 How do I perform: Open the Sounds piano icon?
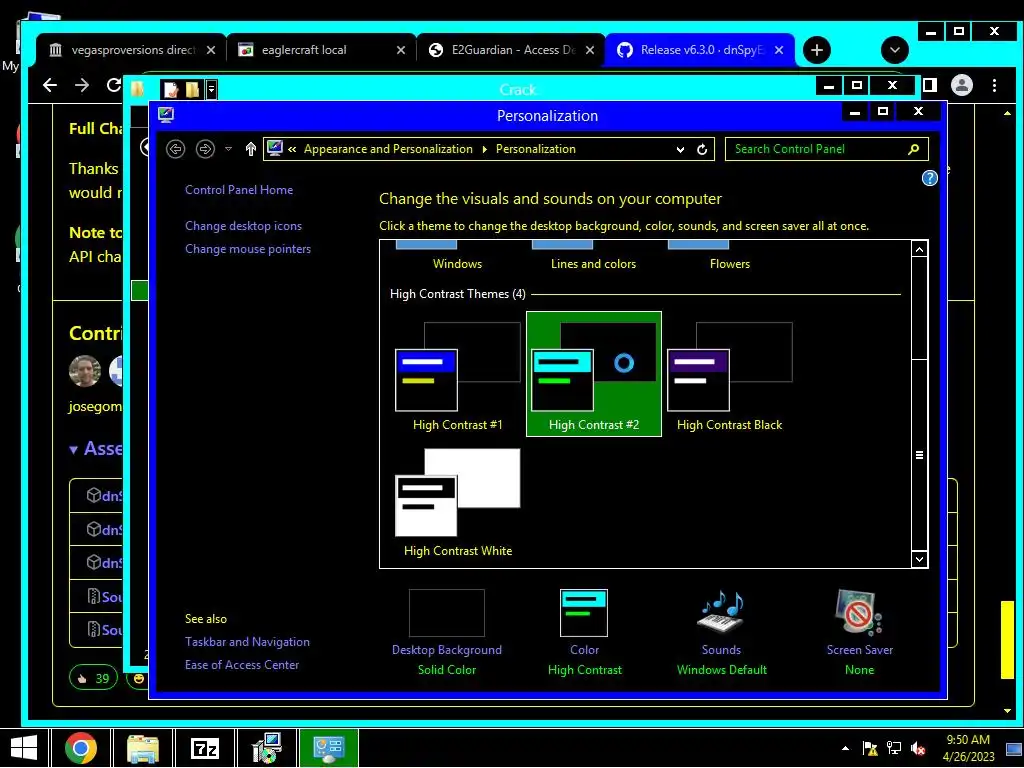(722, 613)
